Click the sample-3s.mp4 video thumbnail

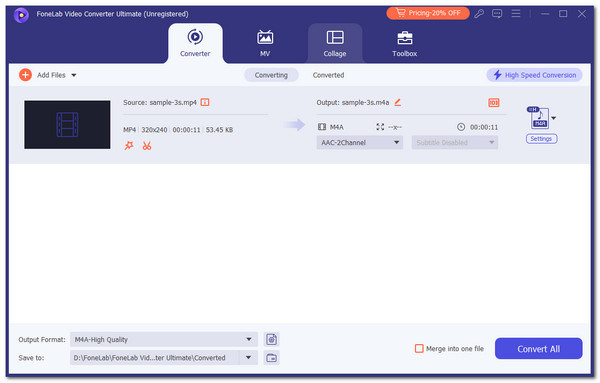(x=67, y=125)
